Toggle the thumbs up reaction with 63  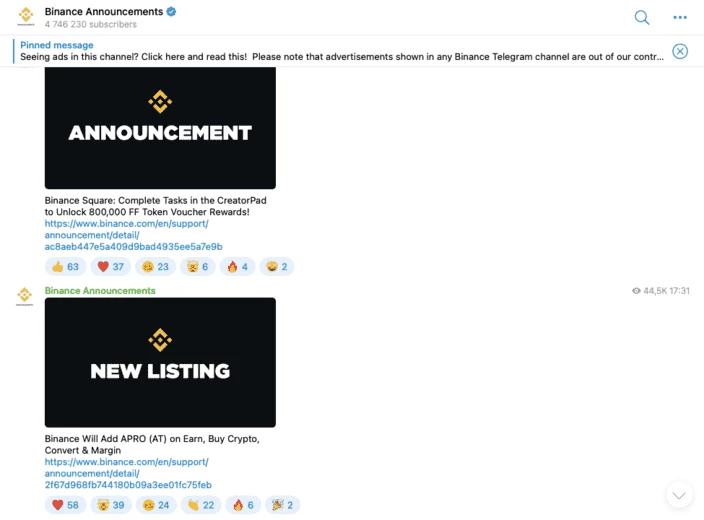(x=66, y=267)
